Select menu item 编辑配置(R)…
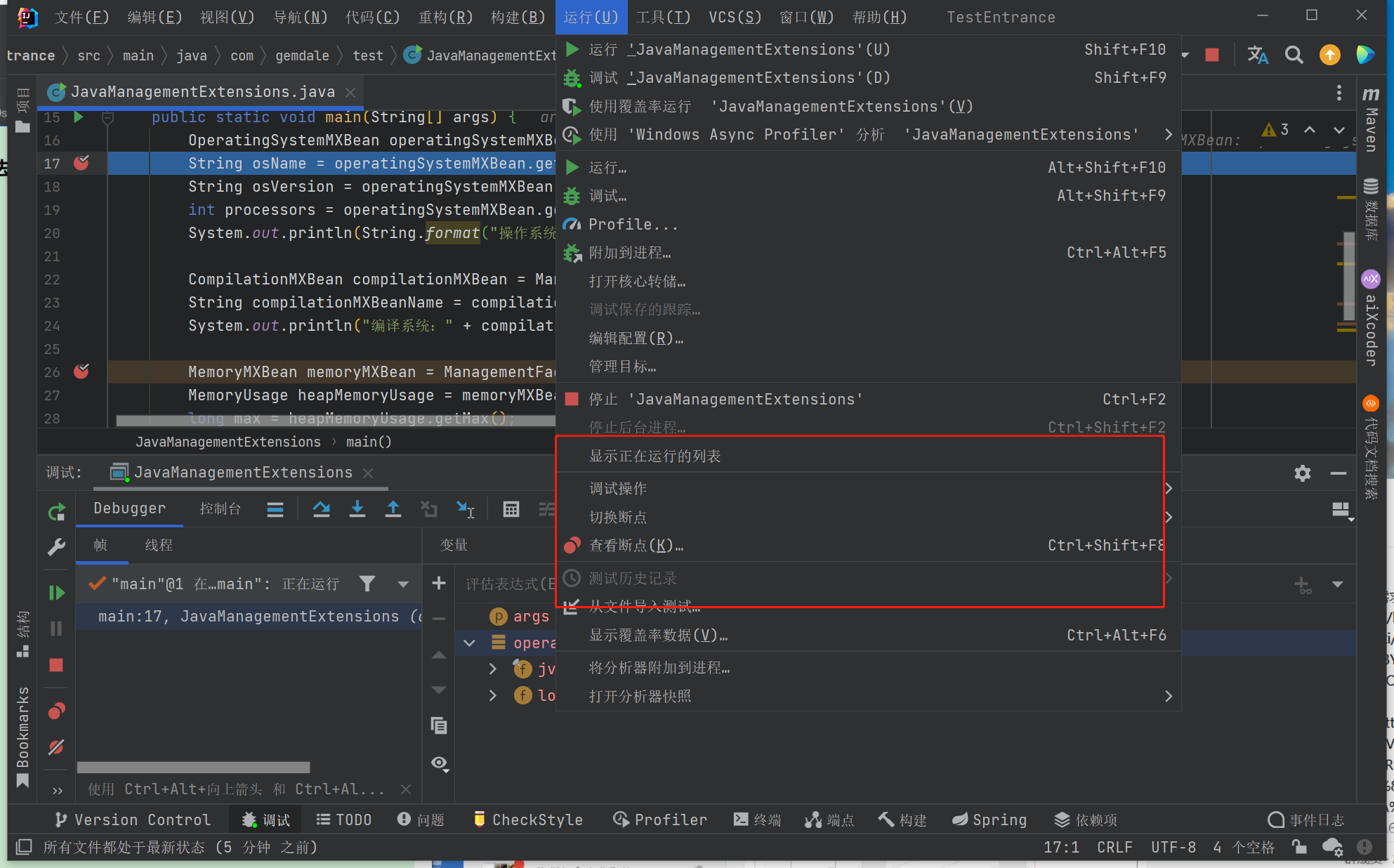Screen dimensions: 1394x868 click(868, 338)
